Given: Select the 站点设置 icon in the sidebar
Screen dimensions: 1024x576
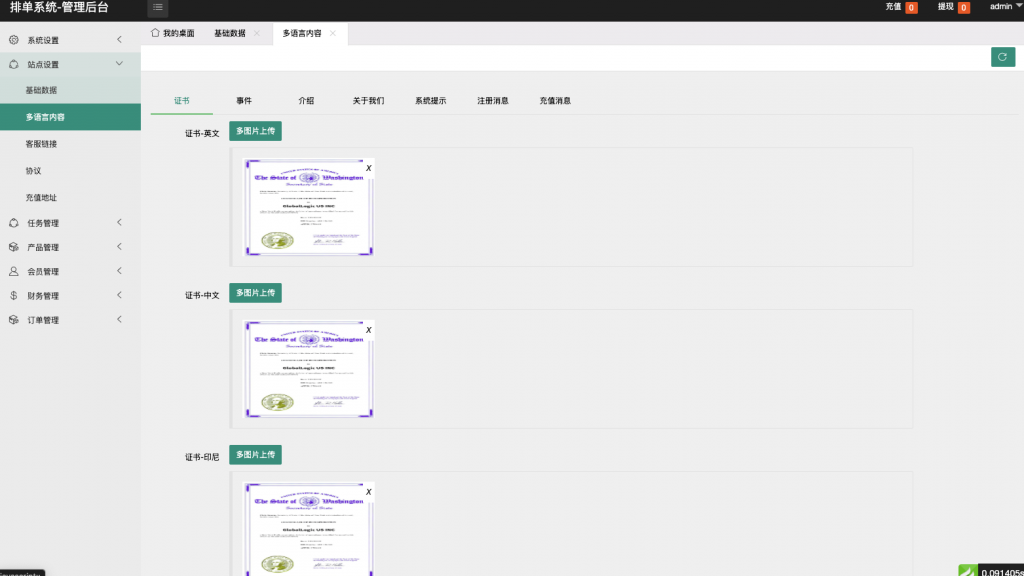Looking at the screenshot, I should 14,63.
